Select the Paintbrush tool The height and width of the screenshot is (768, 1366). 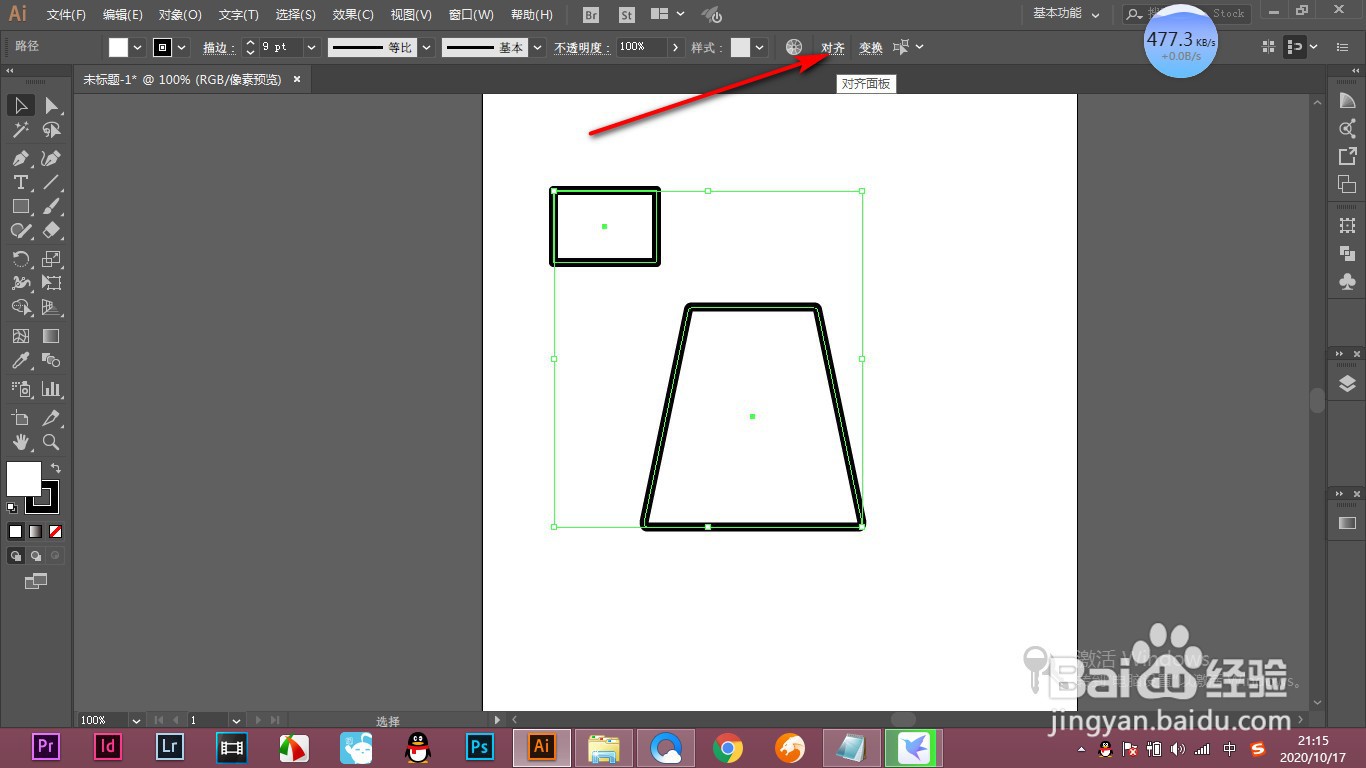(x=51, y=206)
